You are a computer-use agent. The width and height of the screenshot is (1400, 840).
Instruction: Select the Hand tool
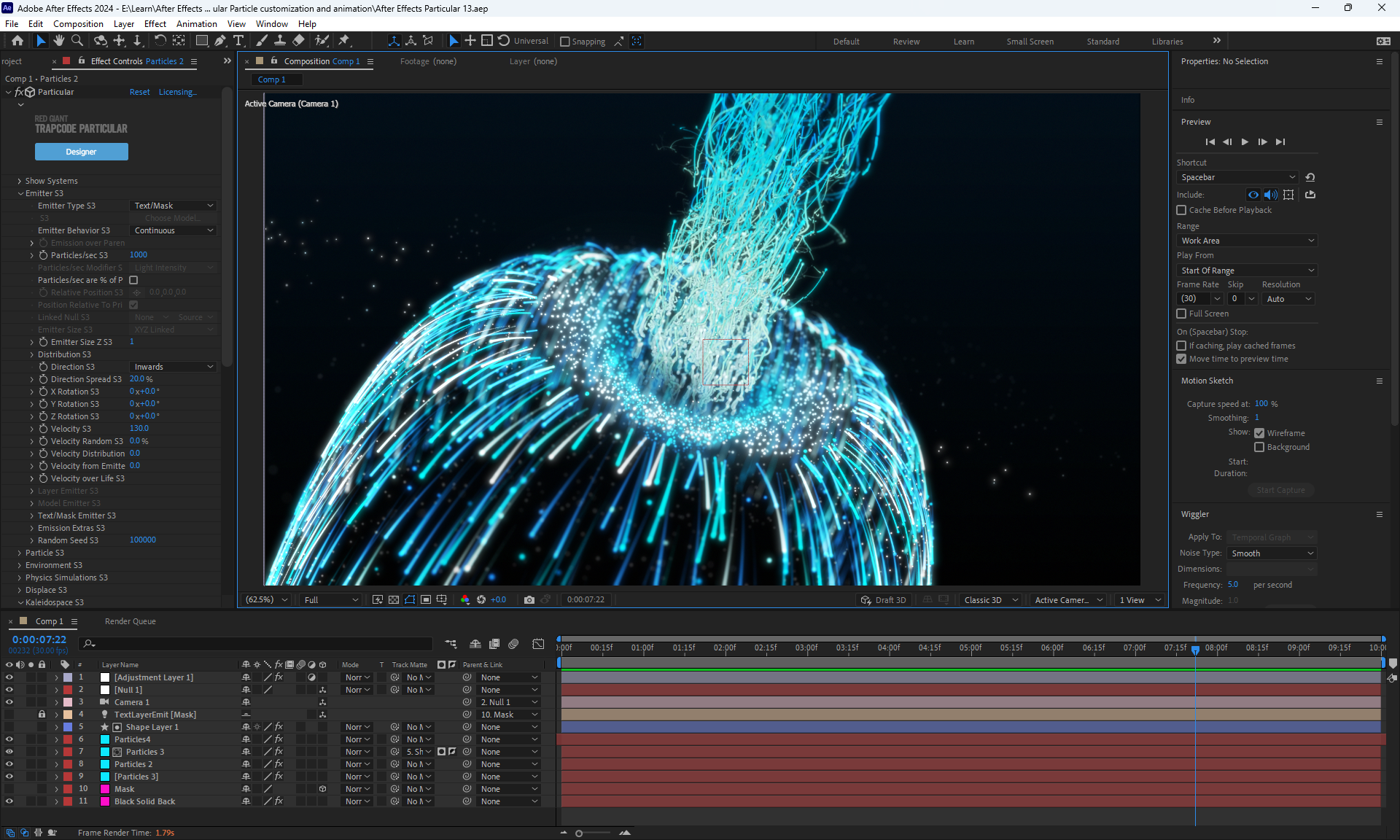pyautogui.click(x=58, y=41)
